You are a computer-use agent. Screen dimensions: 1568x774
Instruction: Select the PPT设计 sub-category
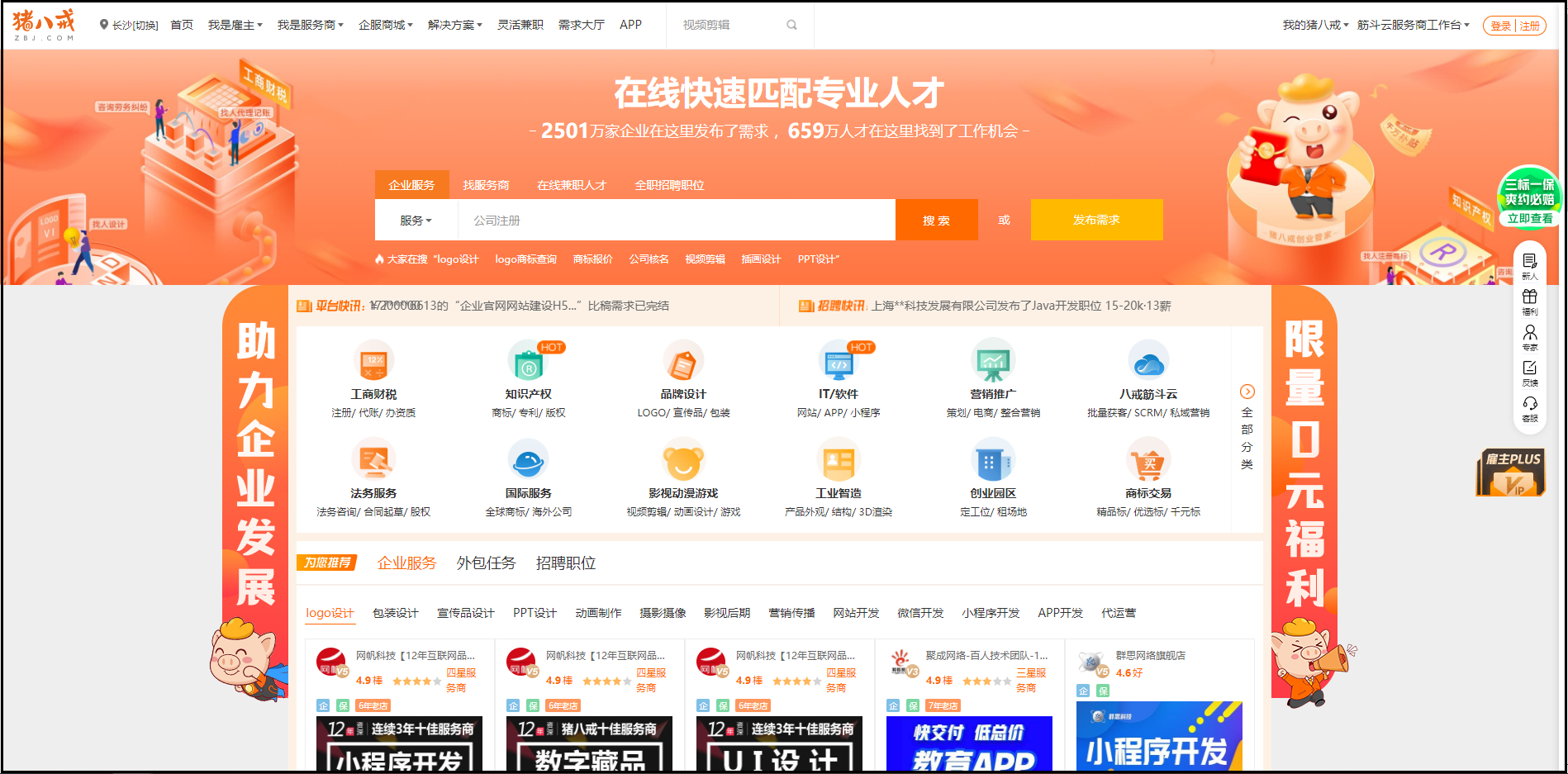click(535, 613)
